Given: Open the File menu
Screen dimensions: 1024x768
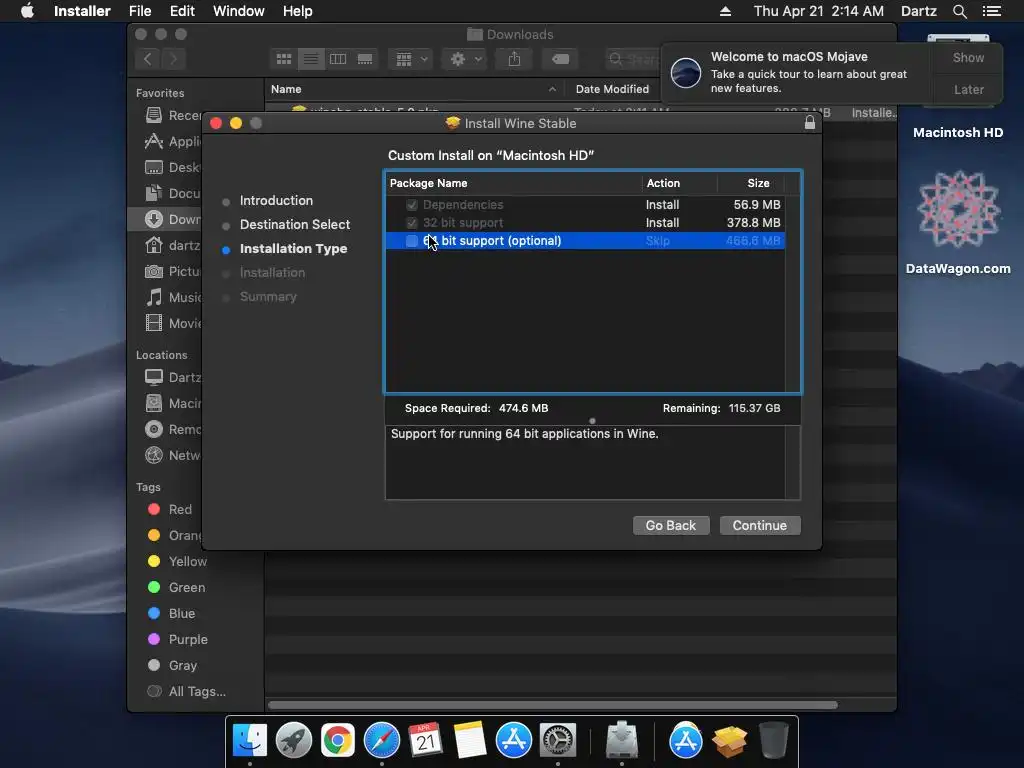Looking at the screenshot, I should click(140, 11).
